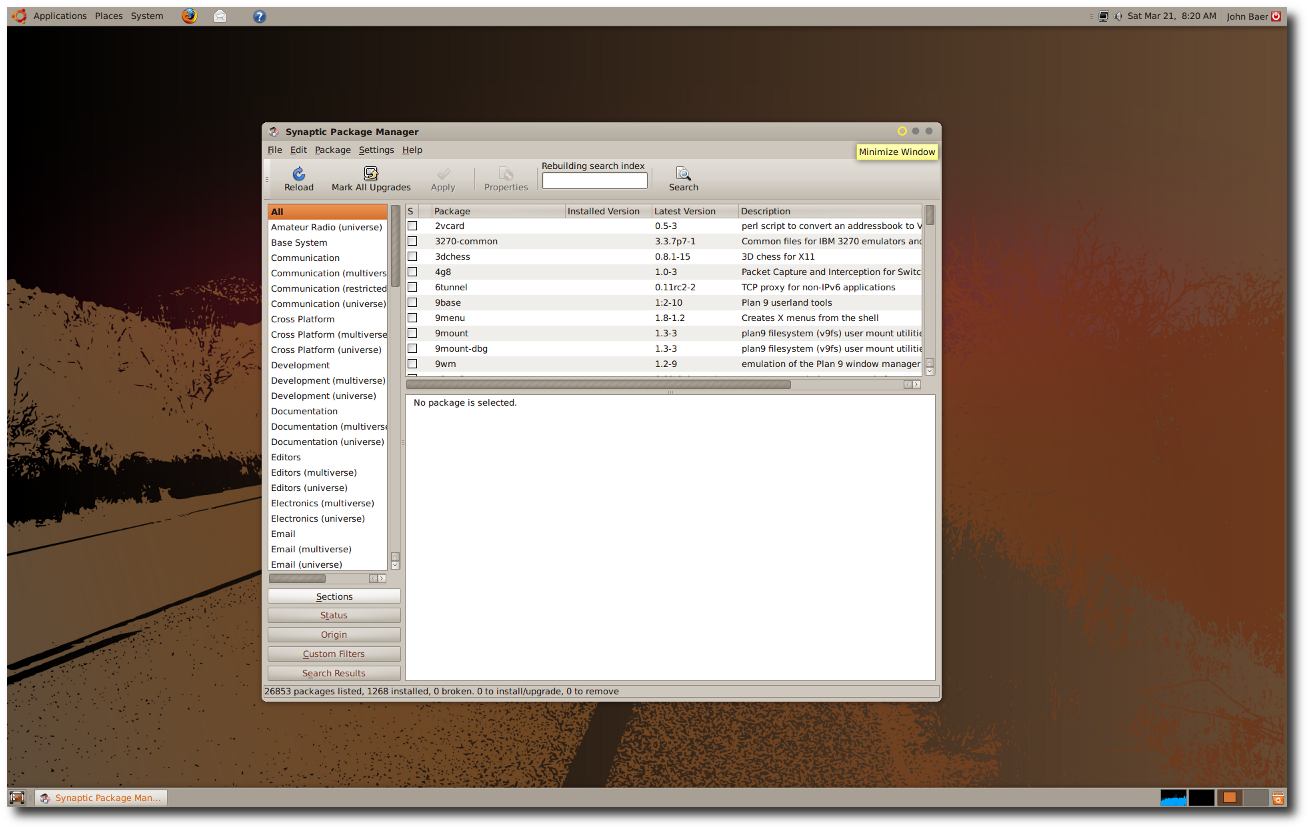
Task: Open the Help panel icon
Action: pos(259,16)
